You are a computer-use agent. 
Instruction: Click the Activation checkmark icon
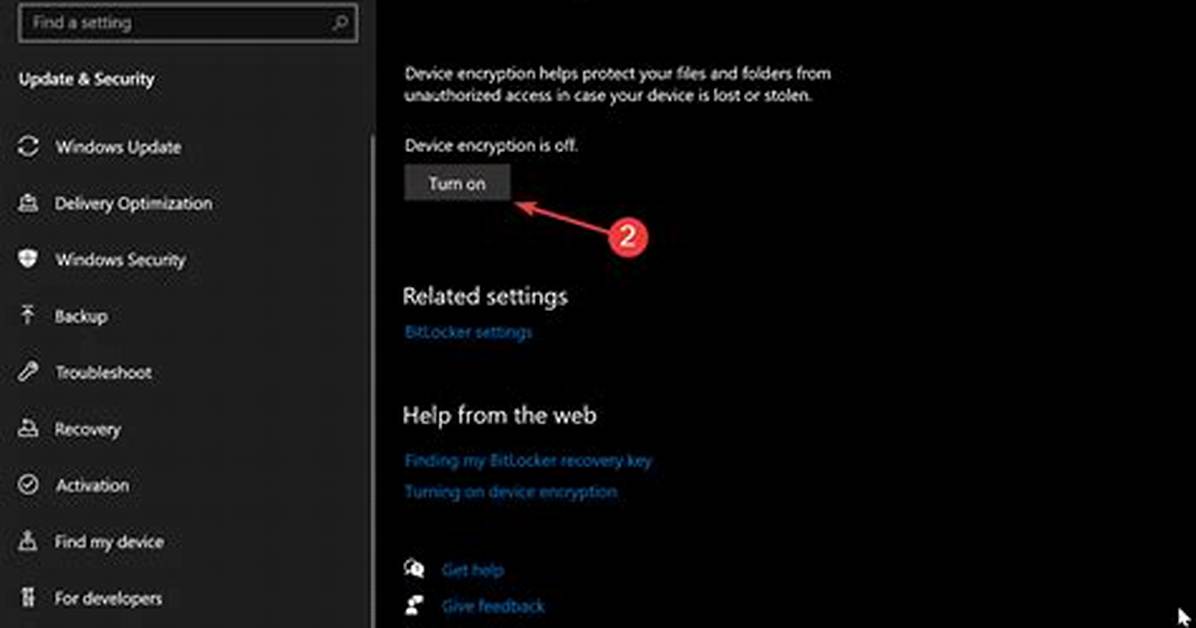coord(28,485)
